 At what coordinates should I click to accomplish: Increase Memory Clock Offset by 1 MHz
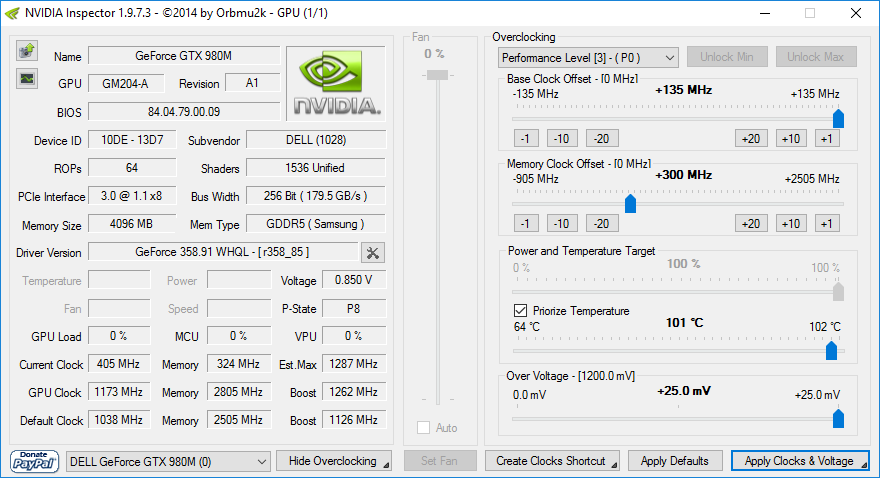point(827,223)
